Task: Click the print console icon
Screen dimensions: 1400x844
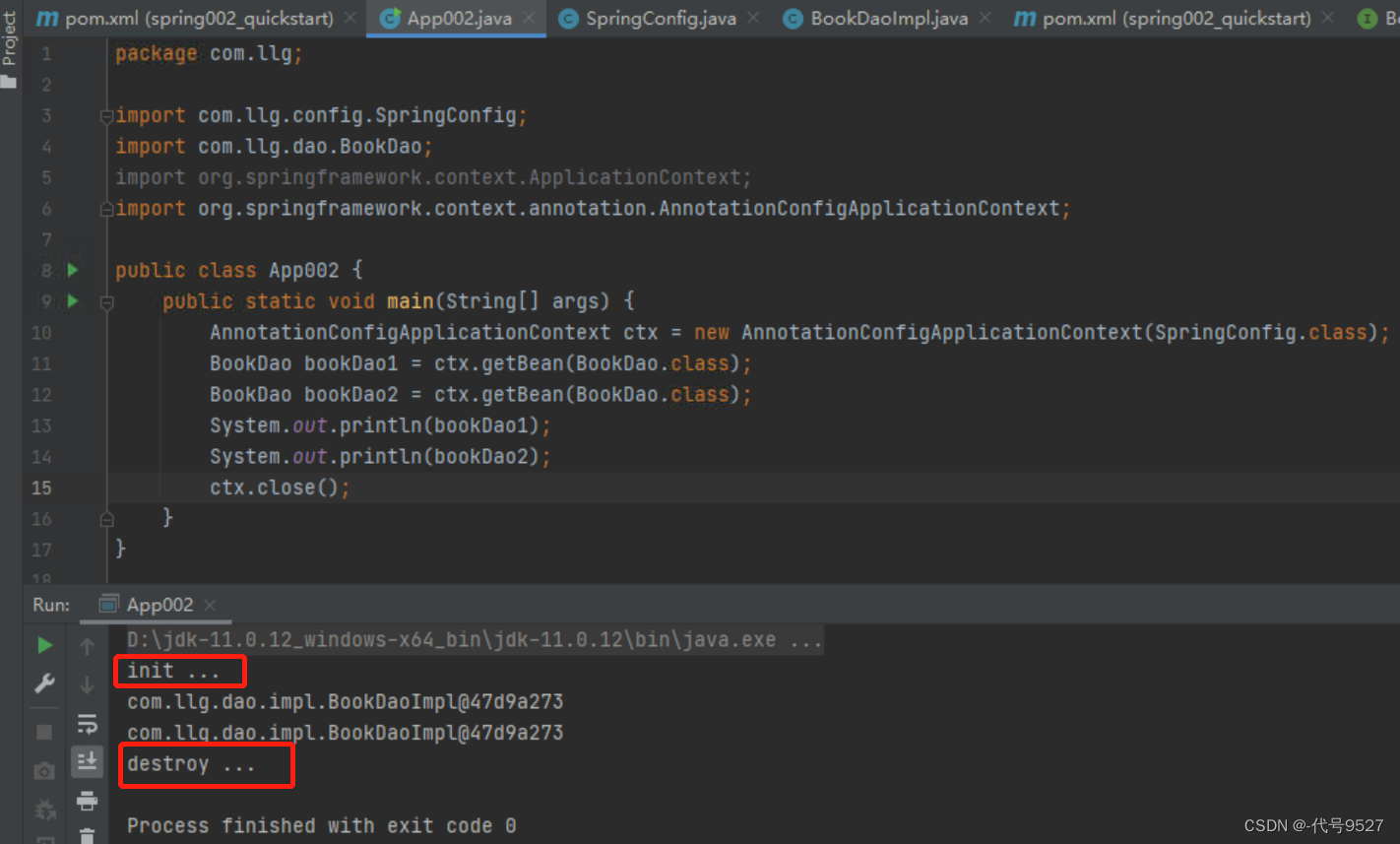Action: (87, 800)
